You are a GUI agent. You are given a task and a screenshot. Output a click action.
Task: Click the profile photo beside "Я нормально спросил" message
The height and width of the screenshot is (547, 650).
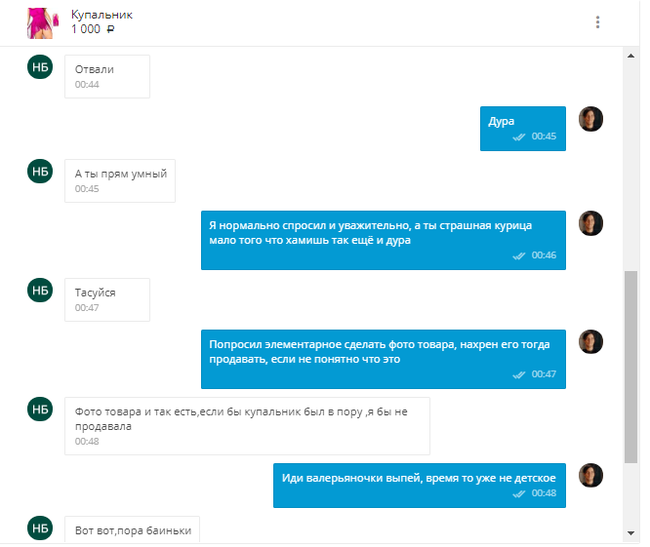pyautogui.click(x=591, y=223)
